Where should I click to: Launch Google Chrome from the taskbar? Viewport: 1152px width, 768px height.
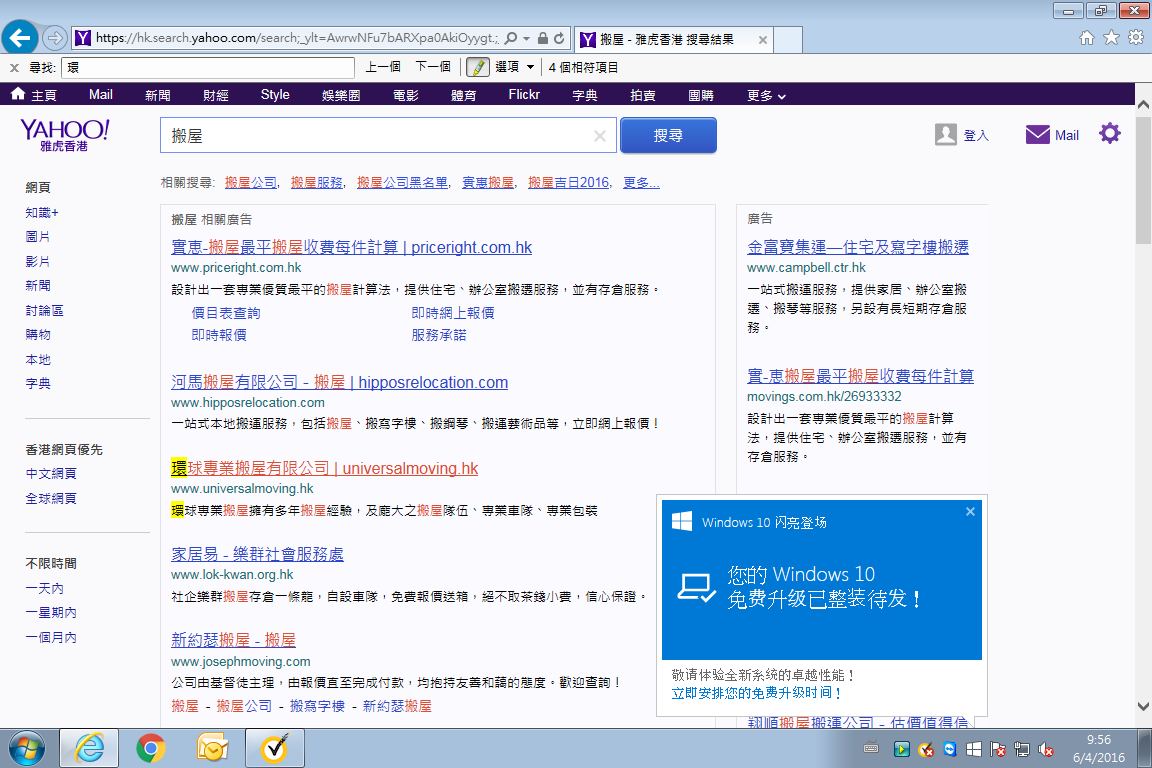pyautogui.click(x=151, y=749)
